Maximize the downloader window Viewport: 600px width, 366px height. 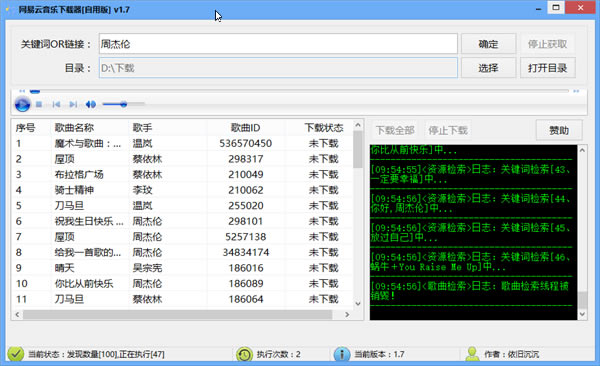556,8
